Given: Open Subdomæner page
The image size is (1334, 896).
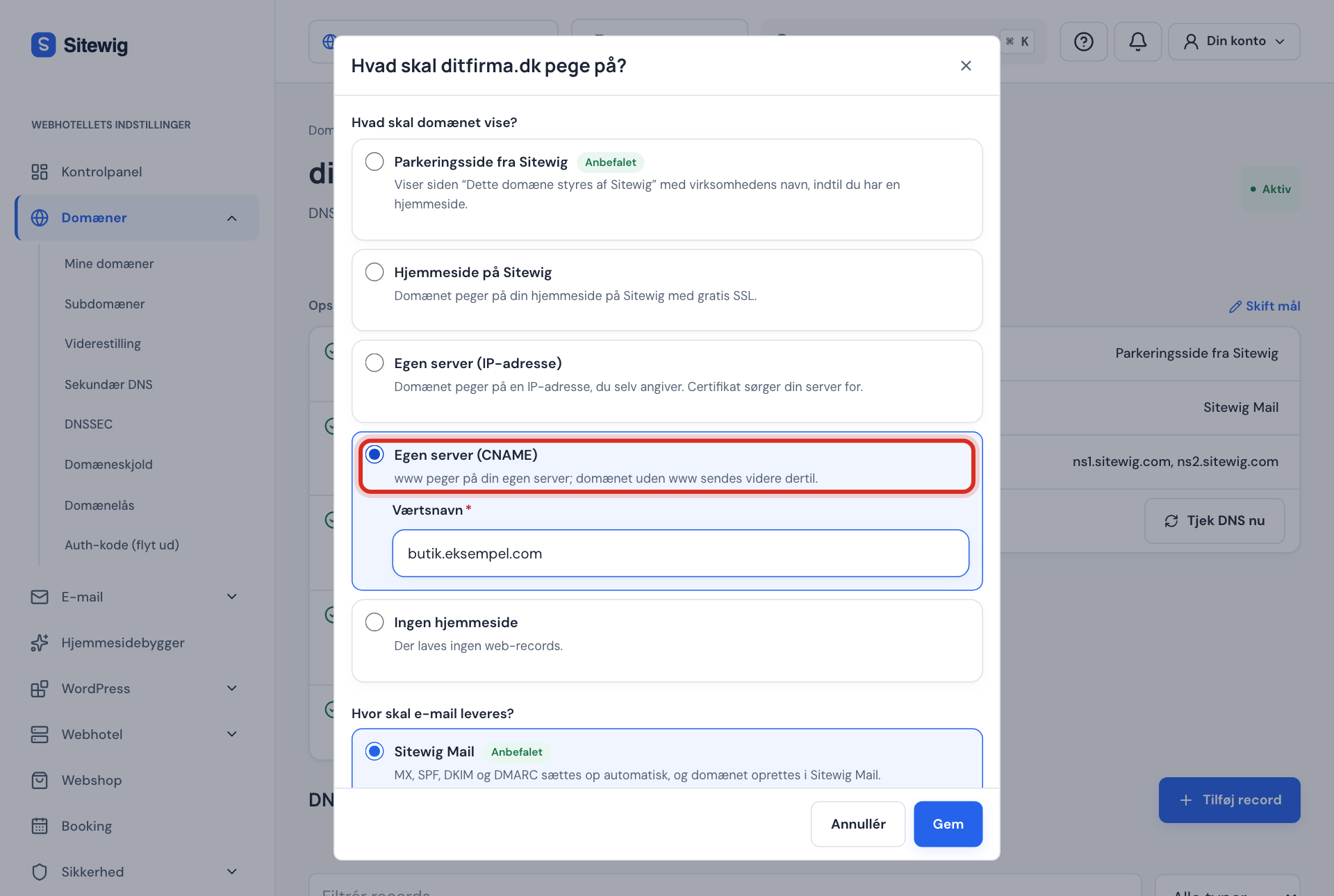Looking at the screenshot, I should [x=105, y=304].
